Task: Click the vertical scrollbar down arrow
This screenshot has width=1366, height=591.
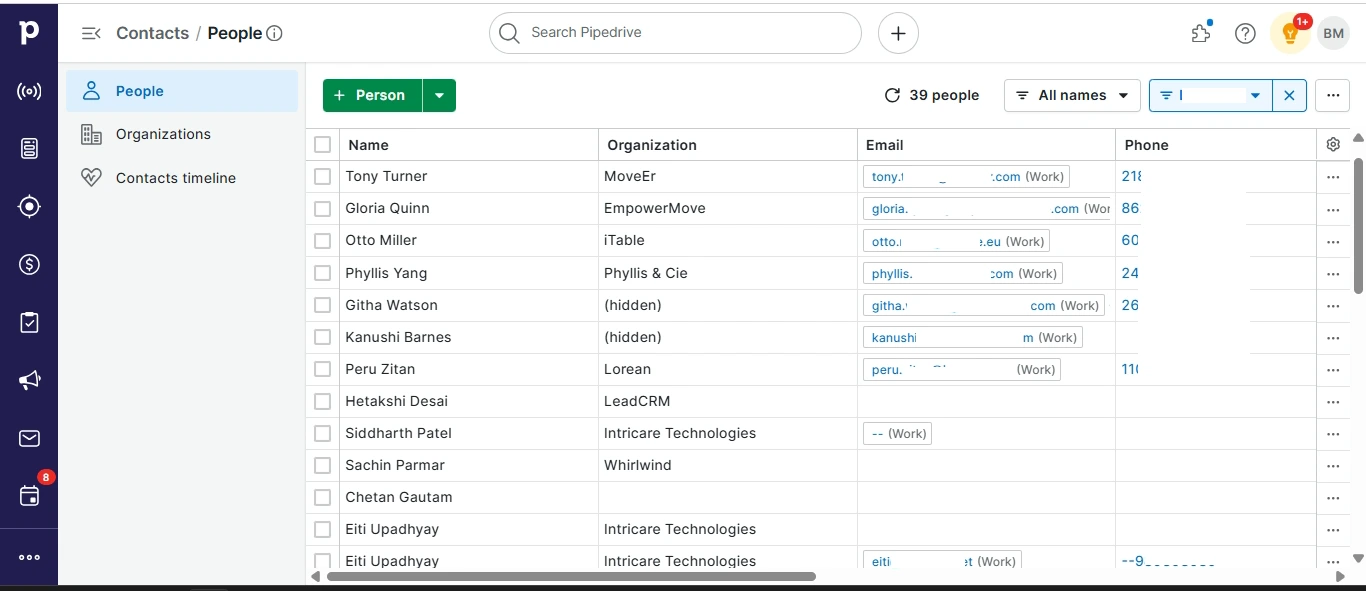Action: (x=1358, y=558)
